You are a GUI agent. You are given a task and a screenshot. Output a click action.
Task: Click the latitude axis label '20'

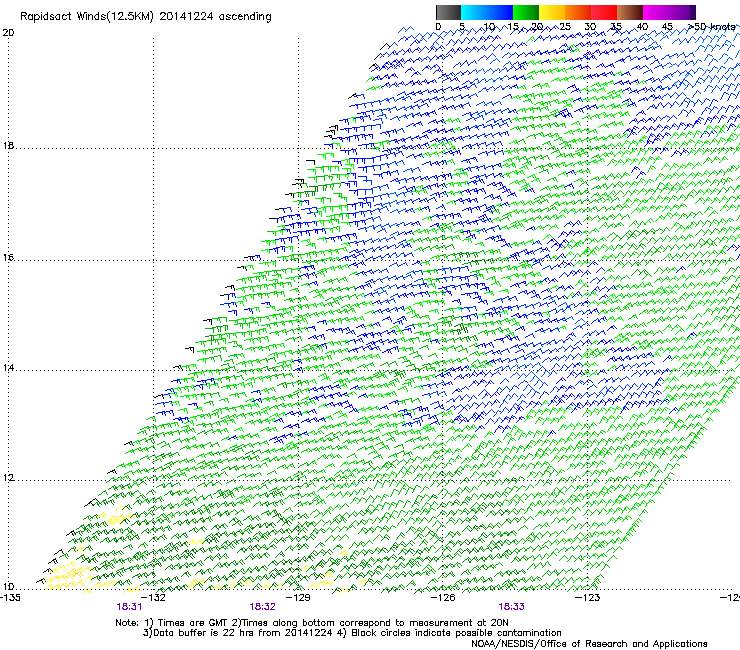click(8, 33)
